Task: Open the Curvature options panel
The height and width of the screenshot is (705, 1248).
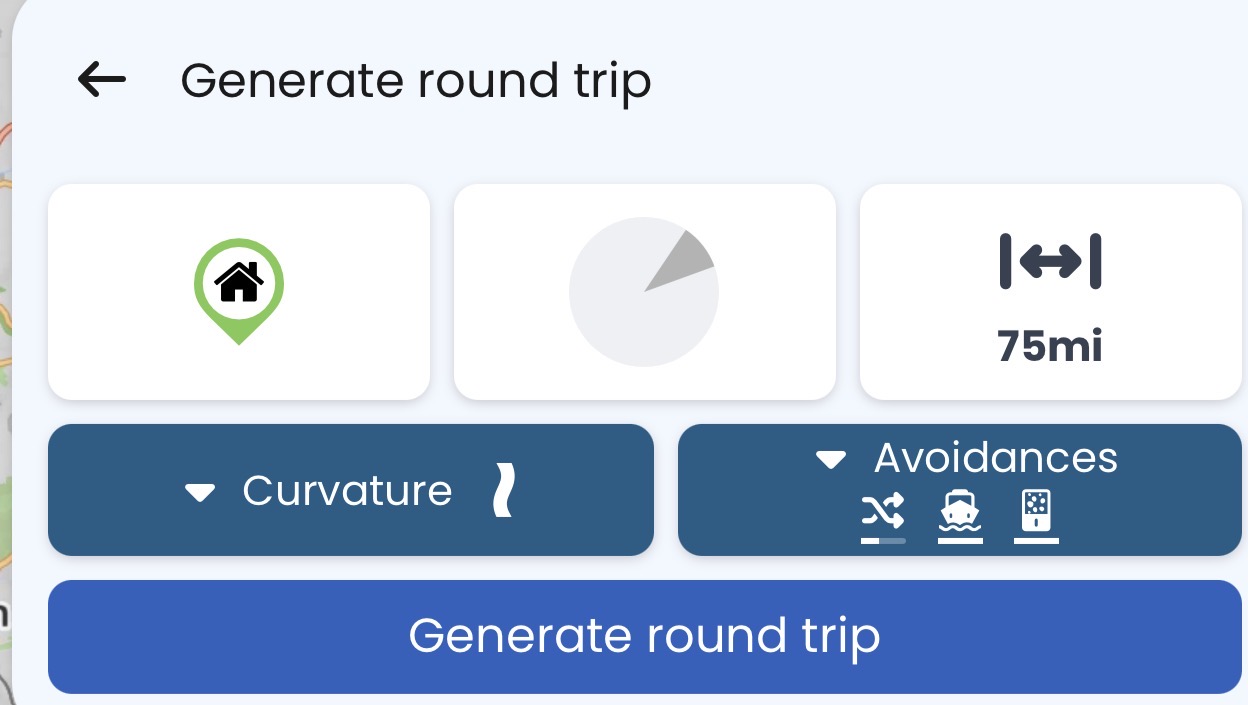Action: (x=347, y=490)
